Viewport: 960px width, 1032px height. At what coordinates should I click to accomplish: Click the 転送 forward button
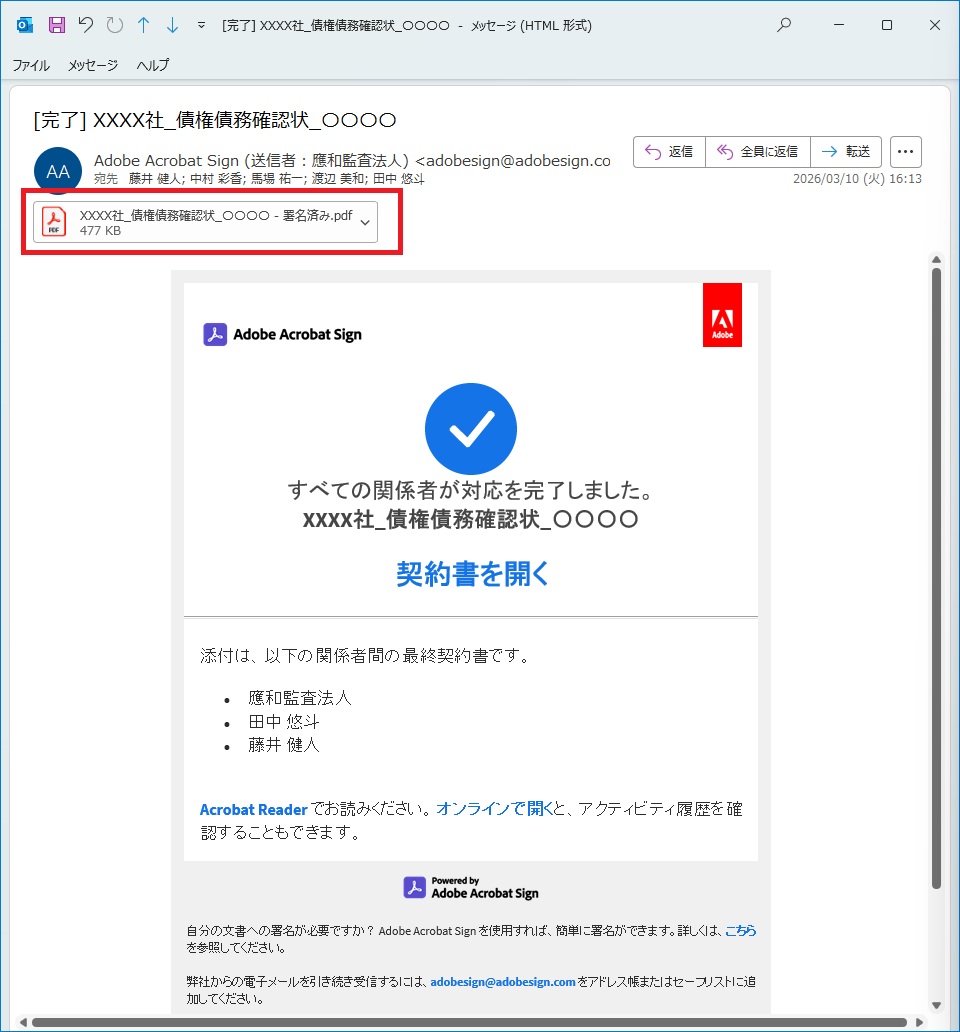845,152
